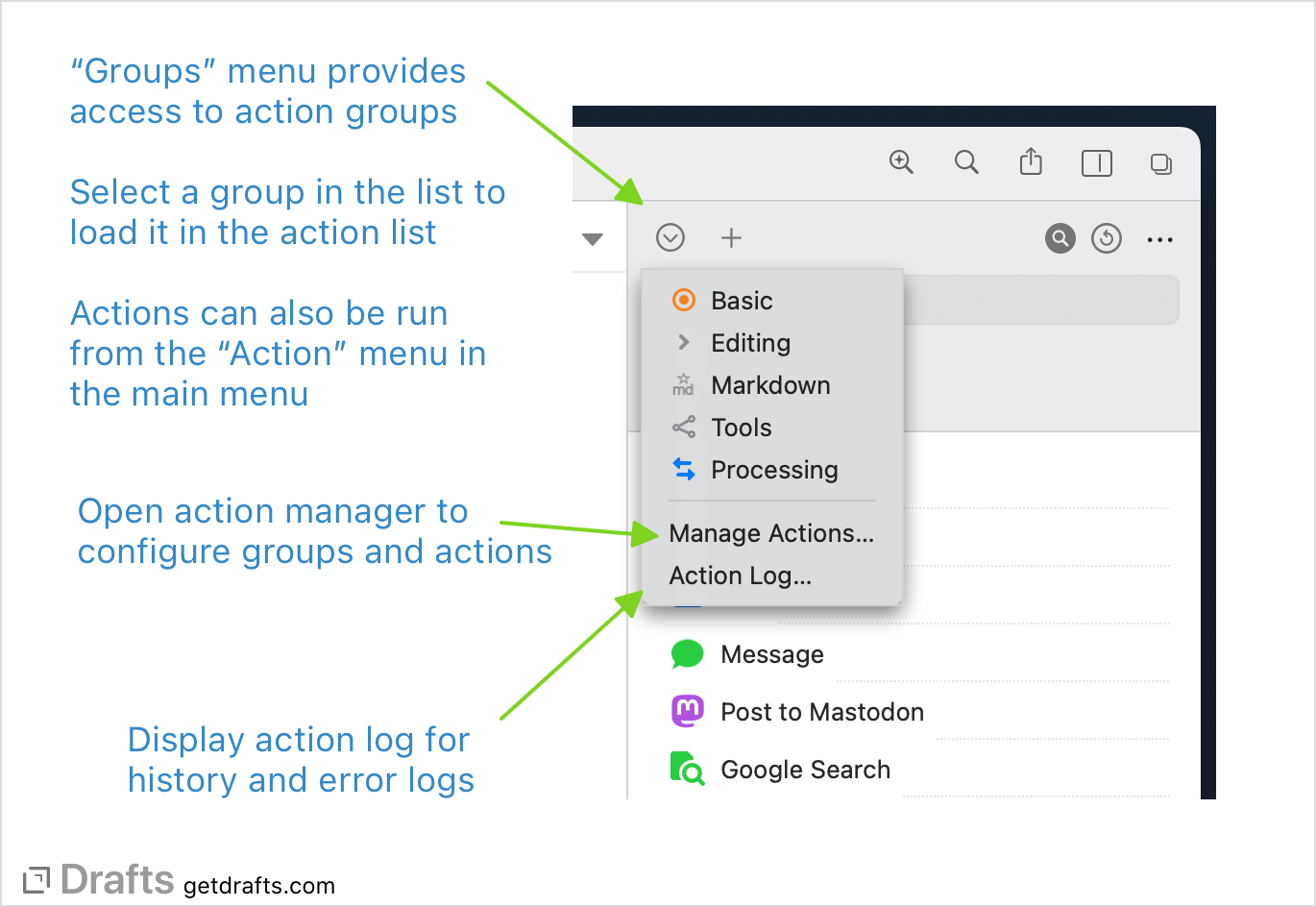Select the Markdown group
Image resolution: width=1316 pixels, height=907 pixels.
click(x=769, y=384)
